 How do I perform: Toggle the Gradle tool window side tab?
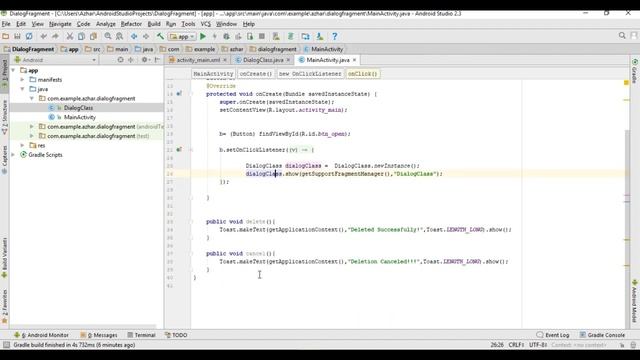635,71
